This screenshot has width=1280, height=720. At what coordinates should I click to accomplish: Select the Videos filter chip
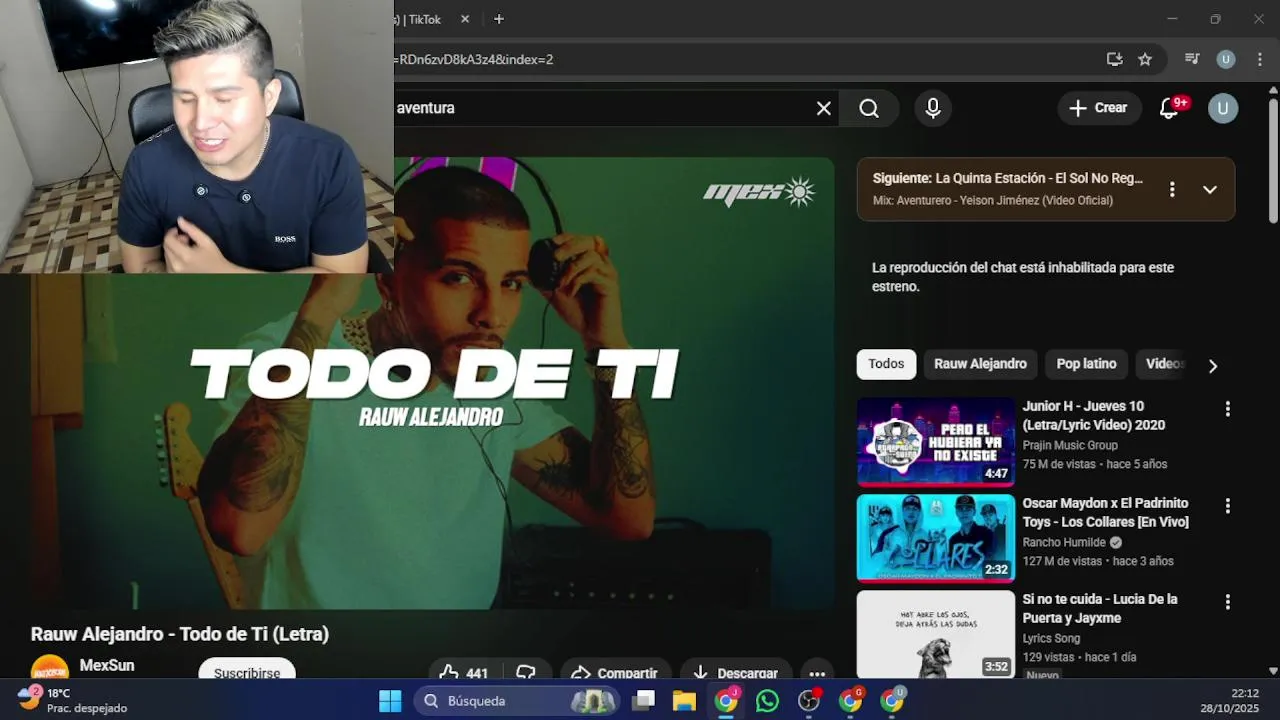click(x=1164, y=364)
